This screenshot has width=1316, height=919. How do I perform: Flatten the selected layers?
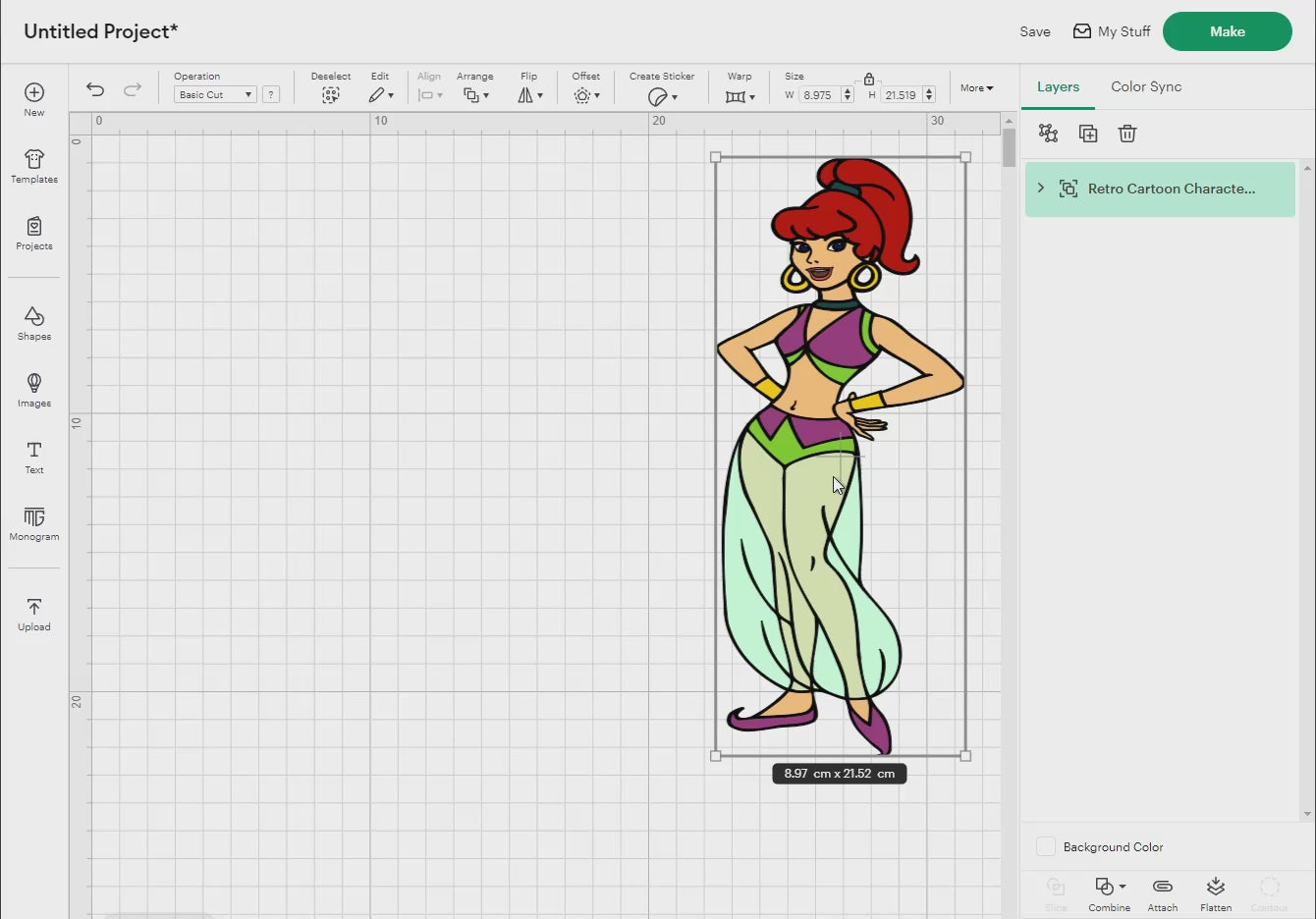click(x=1216, y=894)
